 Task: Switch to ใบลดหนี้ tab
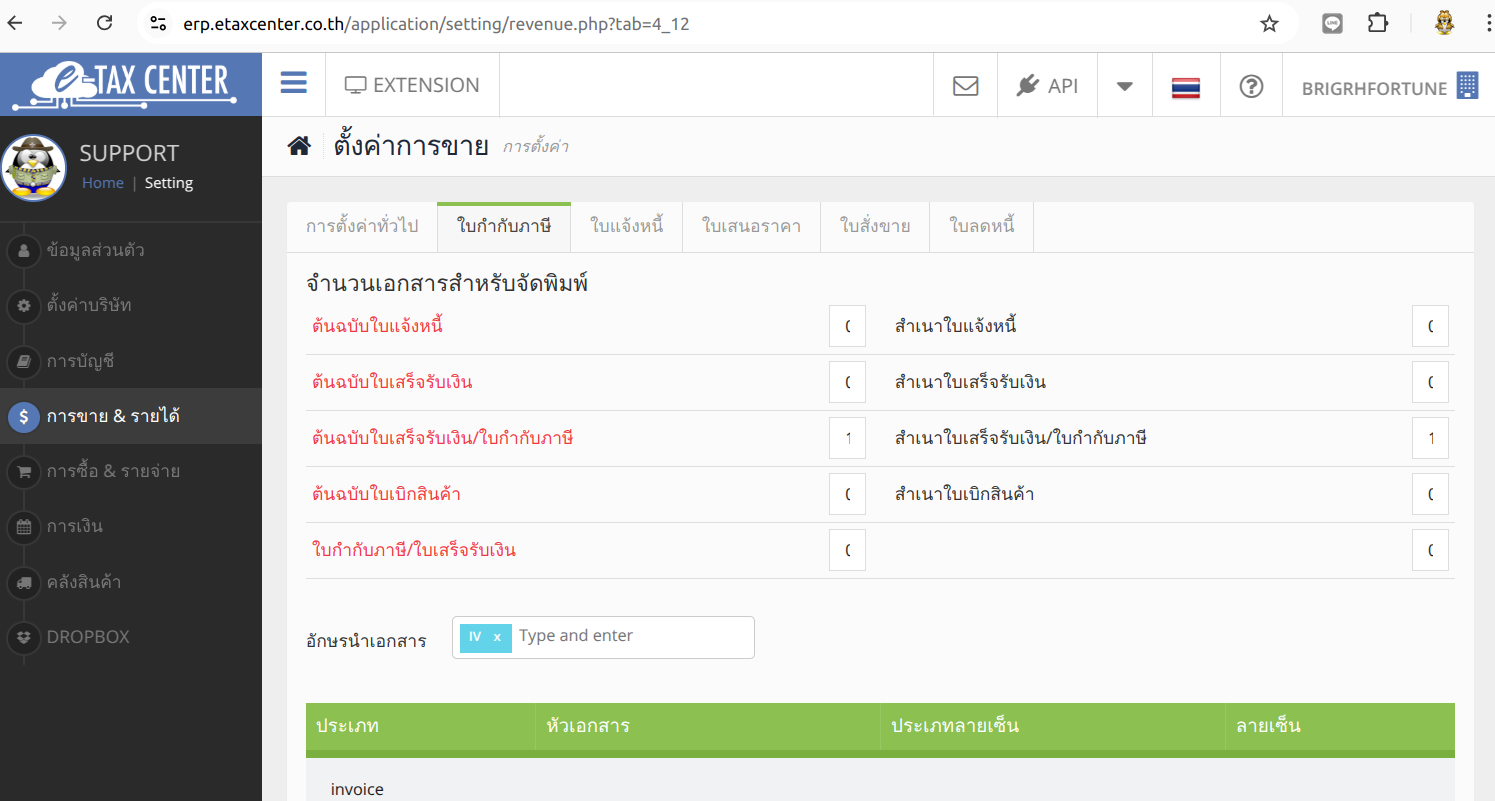tap(982, 227)
